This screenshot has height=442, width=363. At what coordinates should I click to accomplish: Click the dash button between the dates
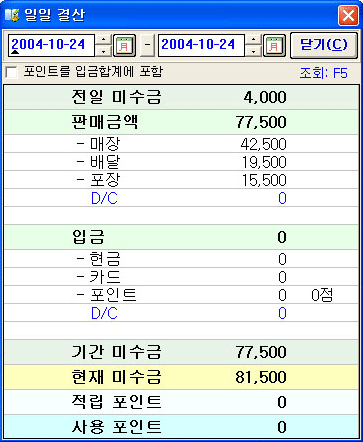point(147,45)
